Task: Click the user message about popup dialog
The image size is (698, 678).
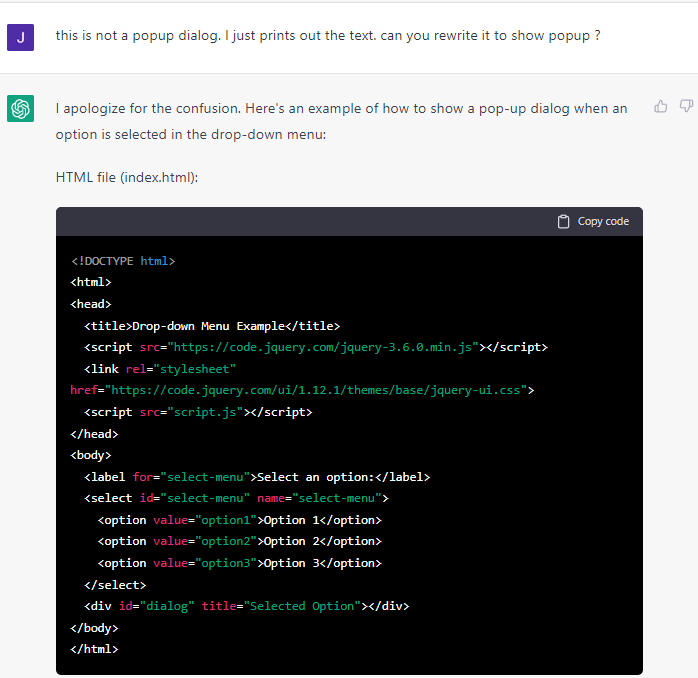Action: [328, 36]
